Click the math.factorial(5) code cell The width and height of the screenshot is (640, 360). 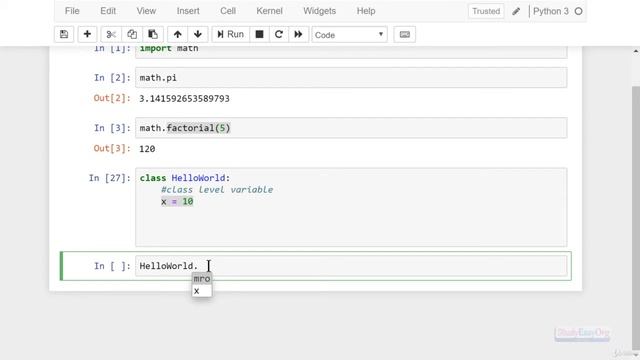[x=351, y=128]
